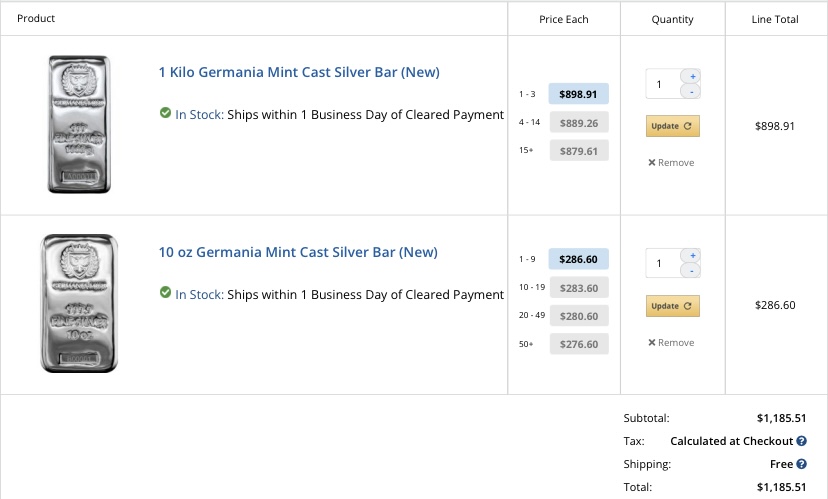Open 10 oz Germania Mint Cast Silver Bar link
The image size is (828, 499).
(298, 252)
